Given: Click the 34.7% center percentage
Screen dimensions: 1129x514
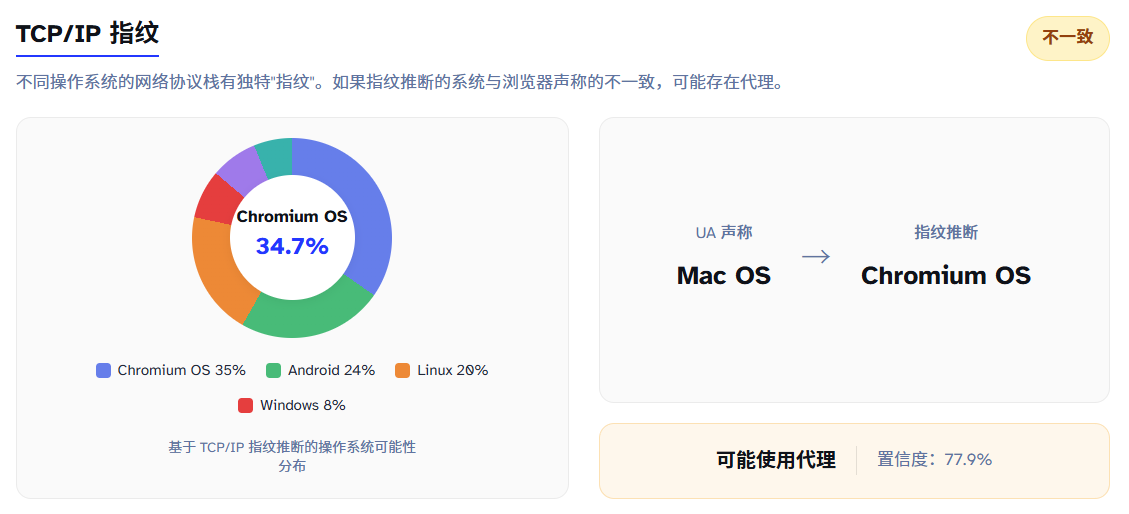Looking at the screenshot, I should coord(292,246).
